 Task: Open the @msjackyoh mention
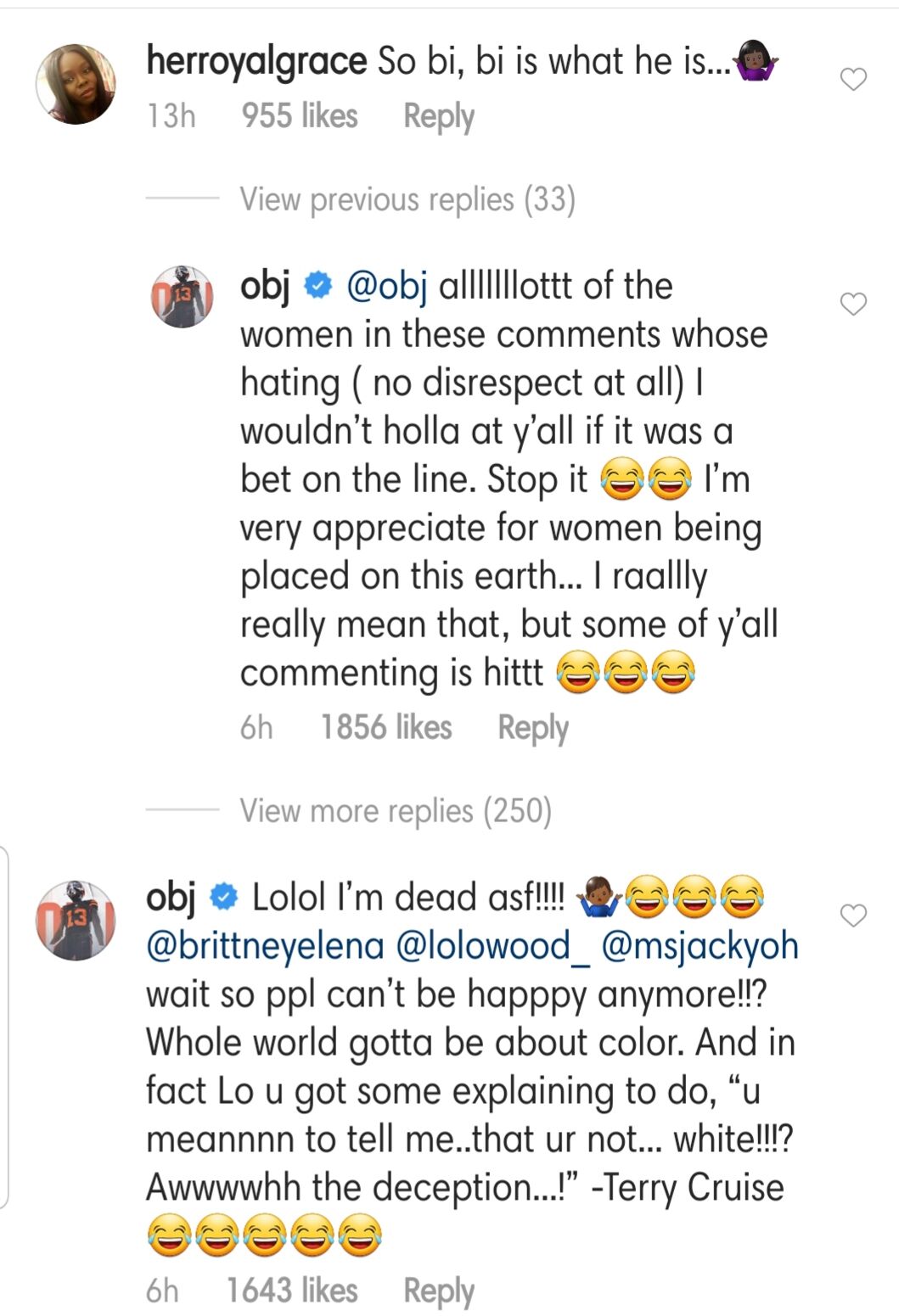(700, 945)
